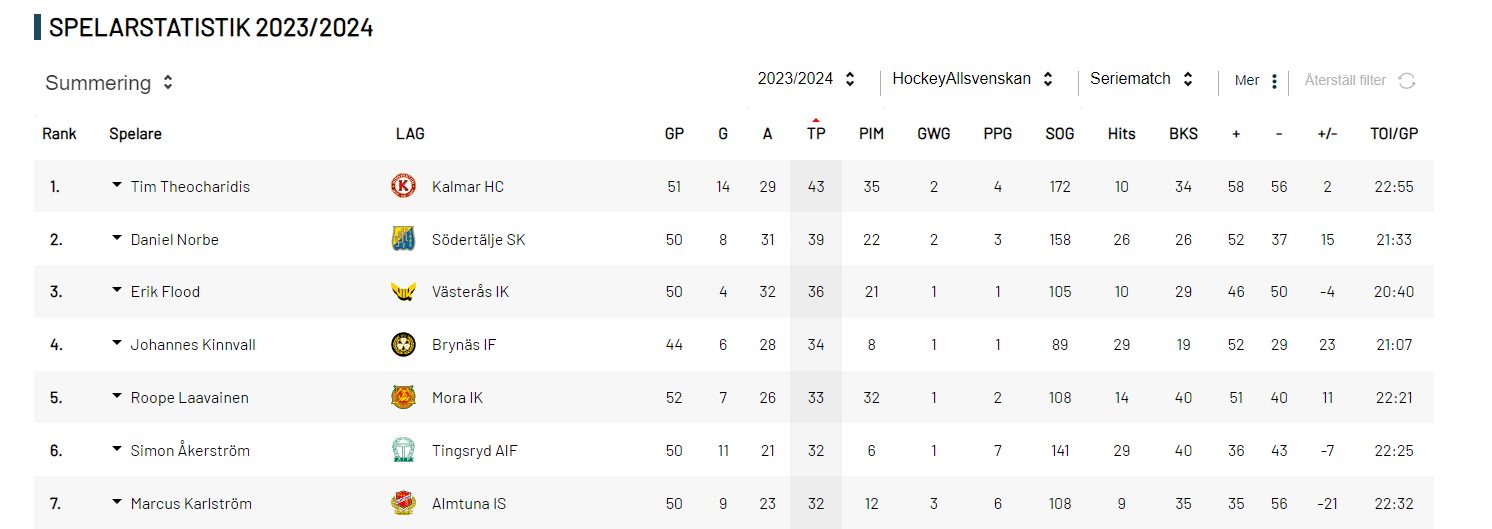Click the Södertälje SK team logo

tap(403, 239)
